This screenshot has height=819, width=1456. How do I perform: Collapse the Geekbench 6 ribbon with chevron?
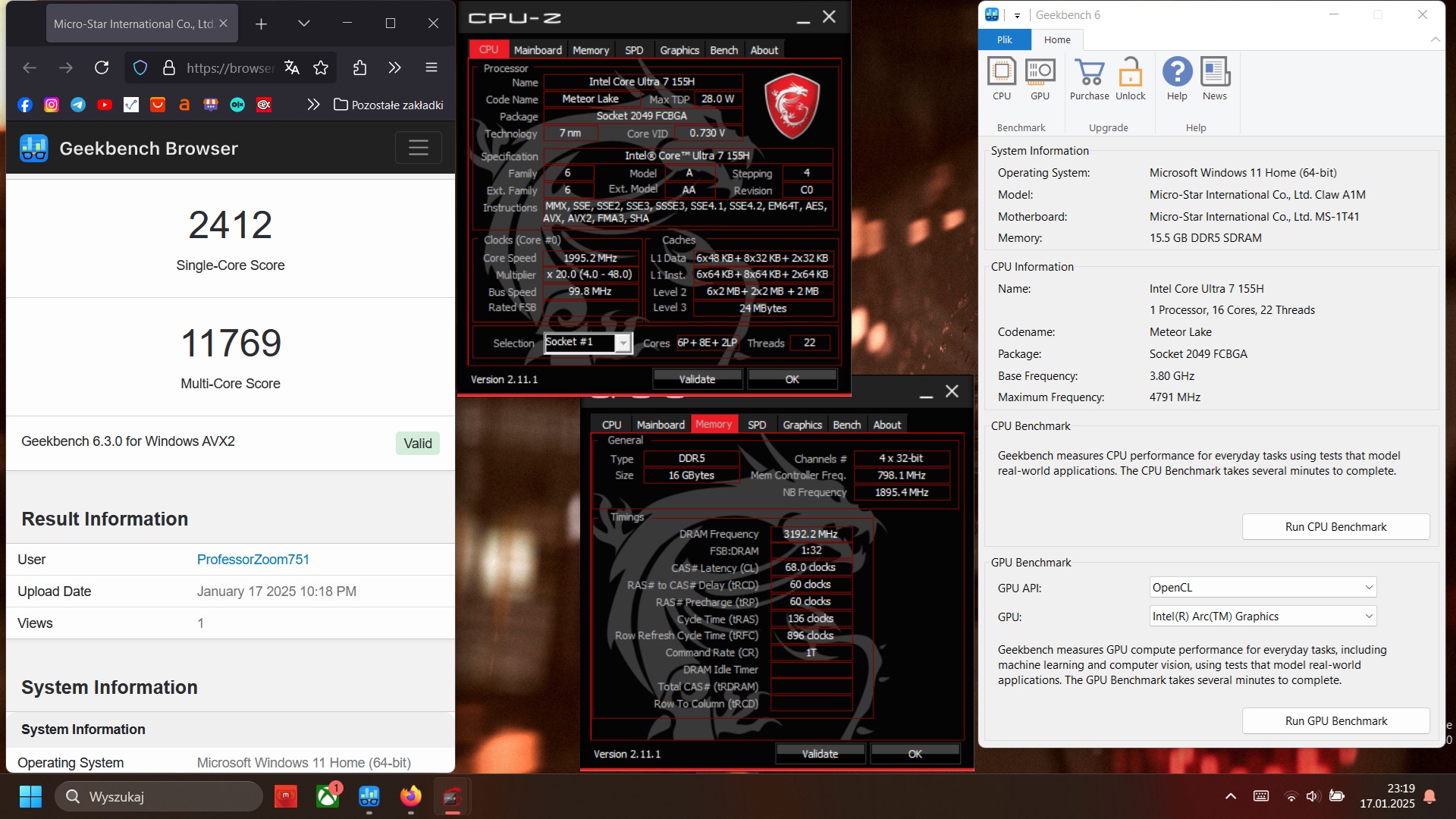(x=1435, y=39)
